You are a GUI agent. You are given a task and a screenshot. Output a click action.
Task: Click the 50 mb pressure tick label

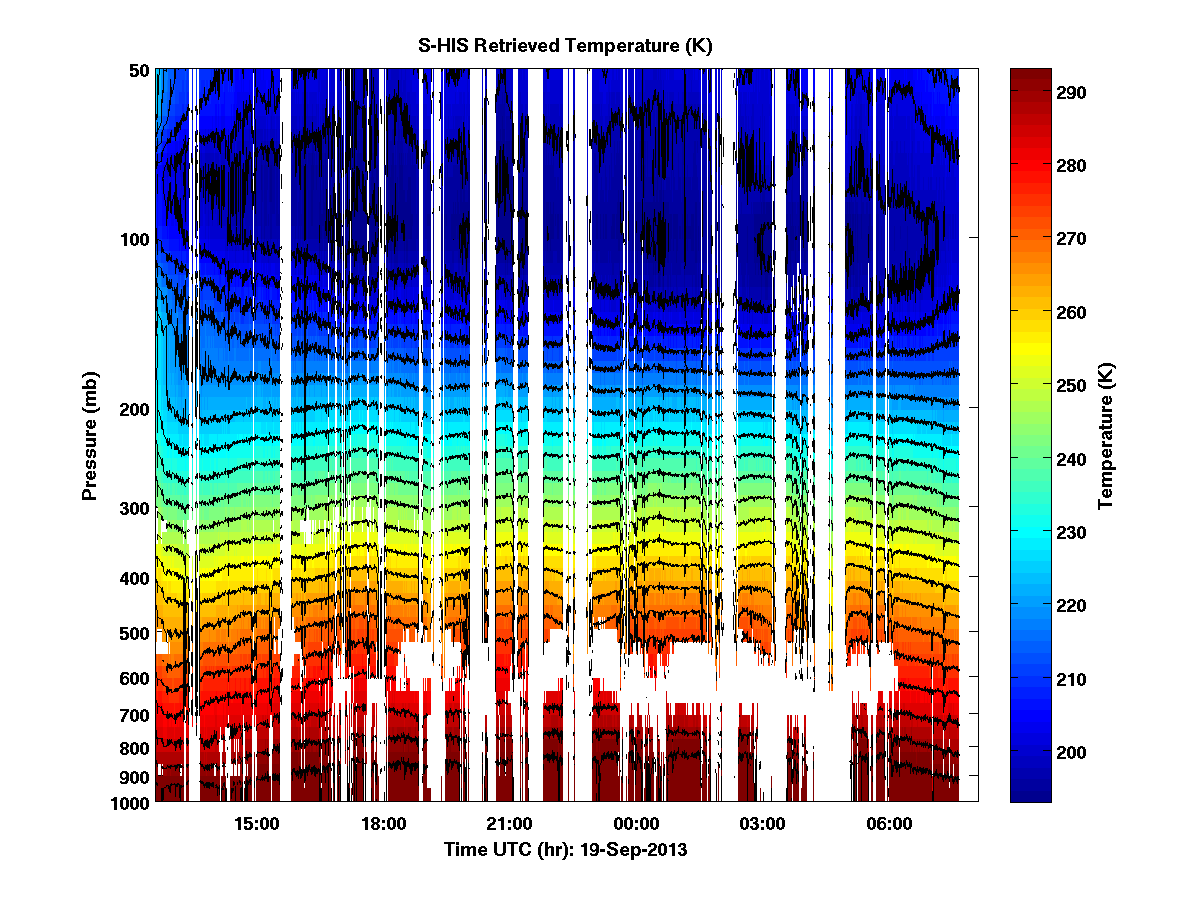pos(139,70)
